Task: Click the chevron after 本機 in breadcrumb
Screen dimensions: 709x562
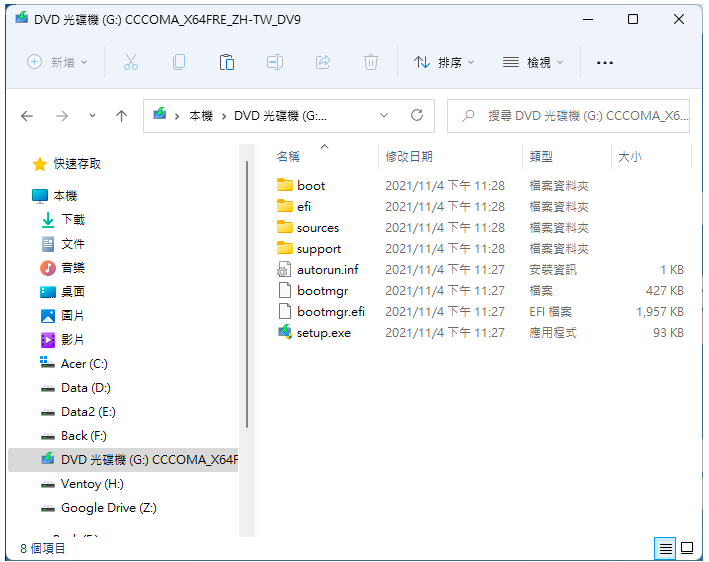Action: coord(224,117)
